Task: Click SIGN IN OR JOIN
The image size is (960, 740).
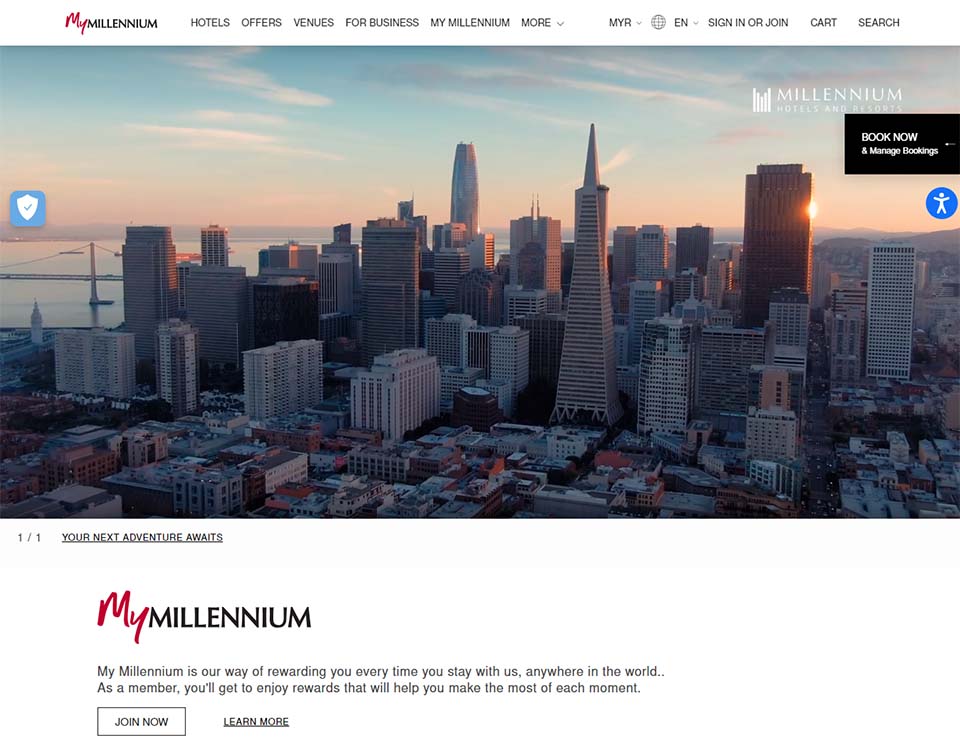Action: [x=748, y=23]
